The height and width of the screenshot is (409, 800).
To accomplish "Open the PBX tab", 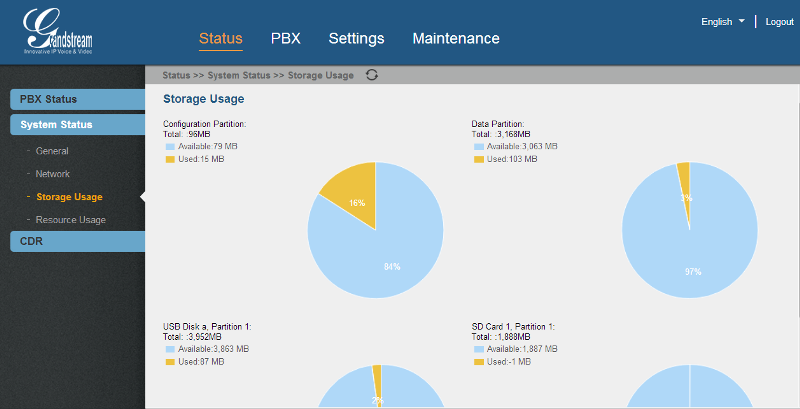I will pos(285,39).
